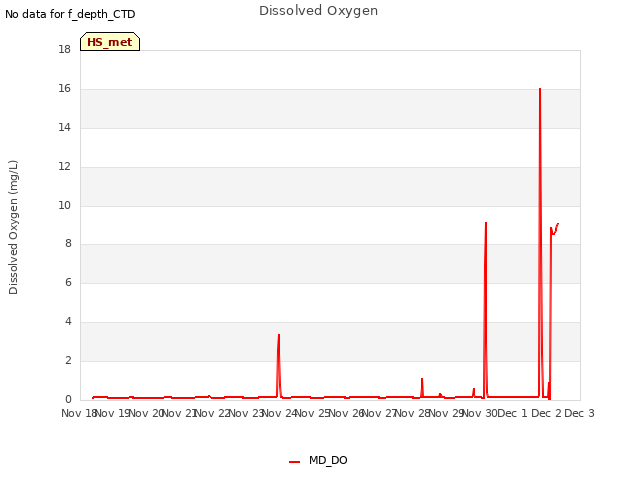Click the Nov 18 x-axis label
Viewport: 640px width, 480px height.
pyautogui.click(x=79, y=413)
